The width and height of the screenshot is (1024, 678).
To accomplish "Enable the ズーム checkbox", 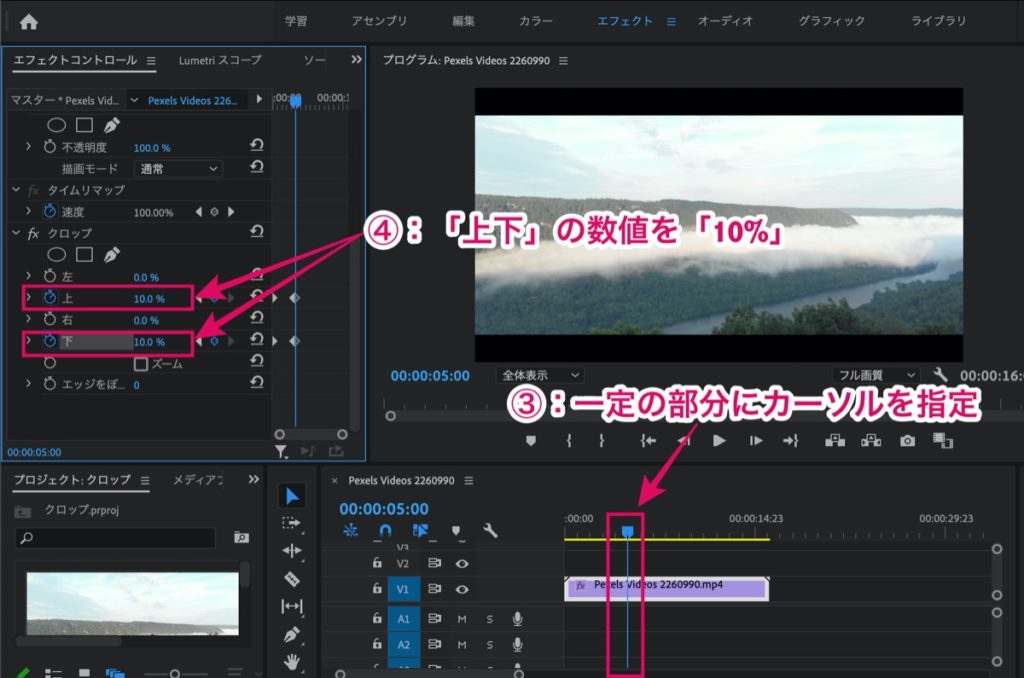I will pos(140,364).
